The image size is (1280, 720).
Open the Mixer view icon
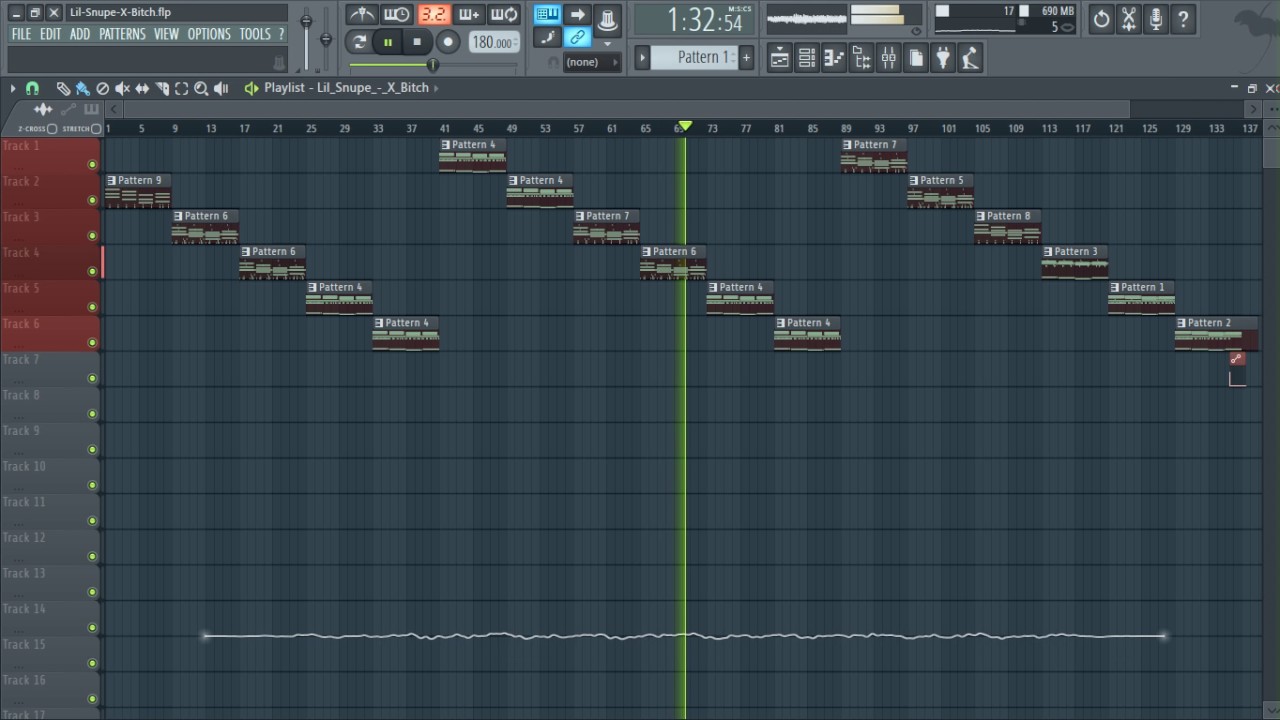pyautogui.click(x=888, y=58)
